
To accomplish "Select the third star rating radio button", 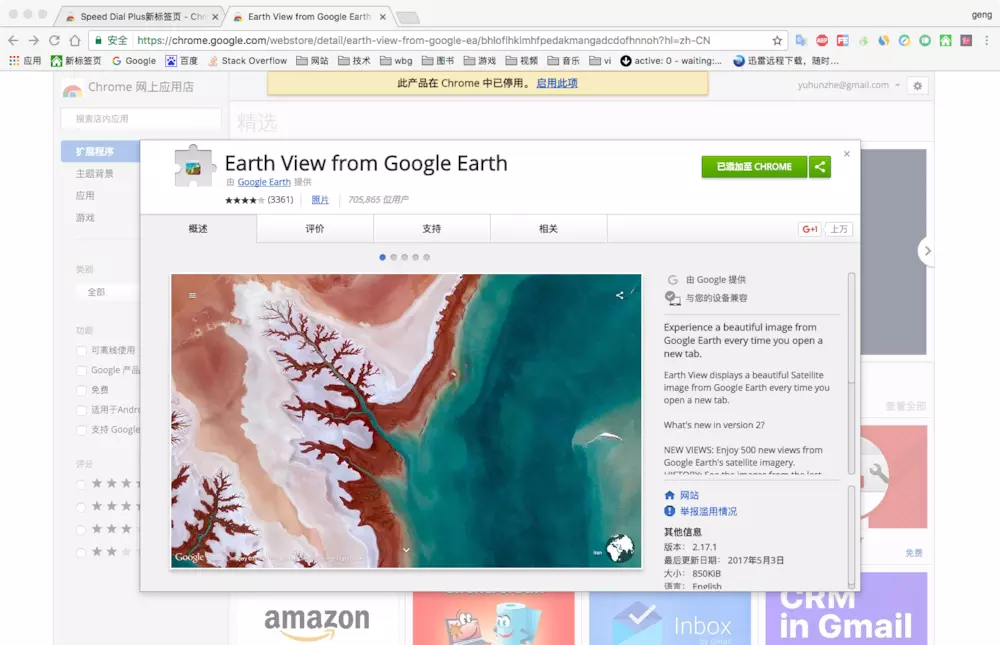I will [x=81, y=530].
